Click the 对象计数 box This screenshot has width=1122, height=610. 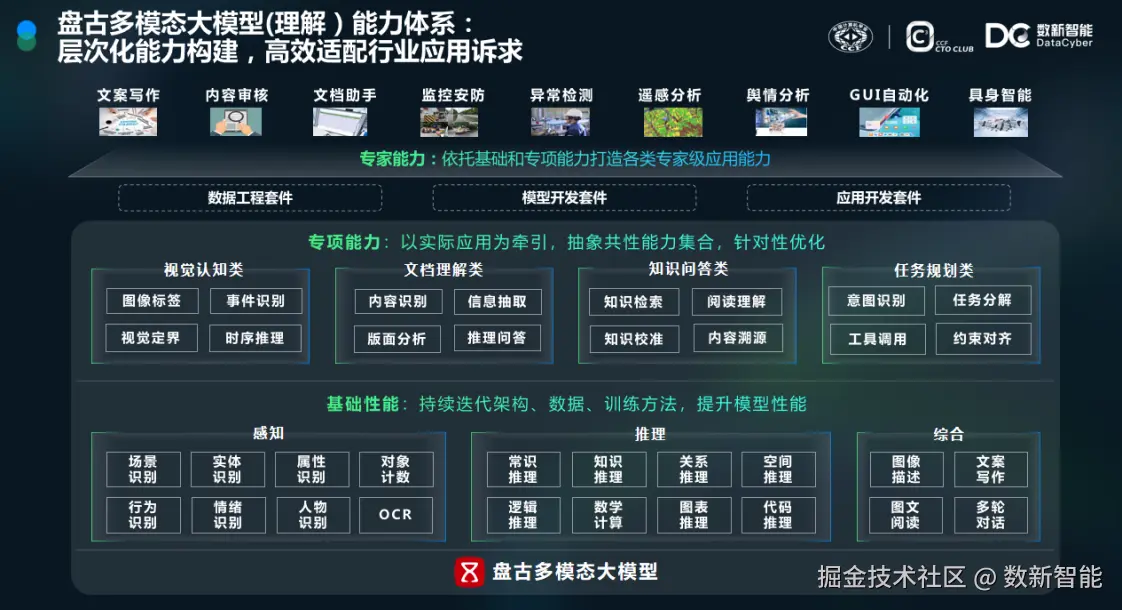point(396,469)
